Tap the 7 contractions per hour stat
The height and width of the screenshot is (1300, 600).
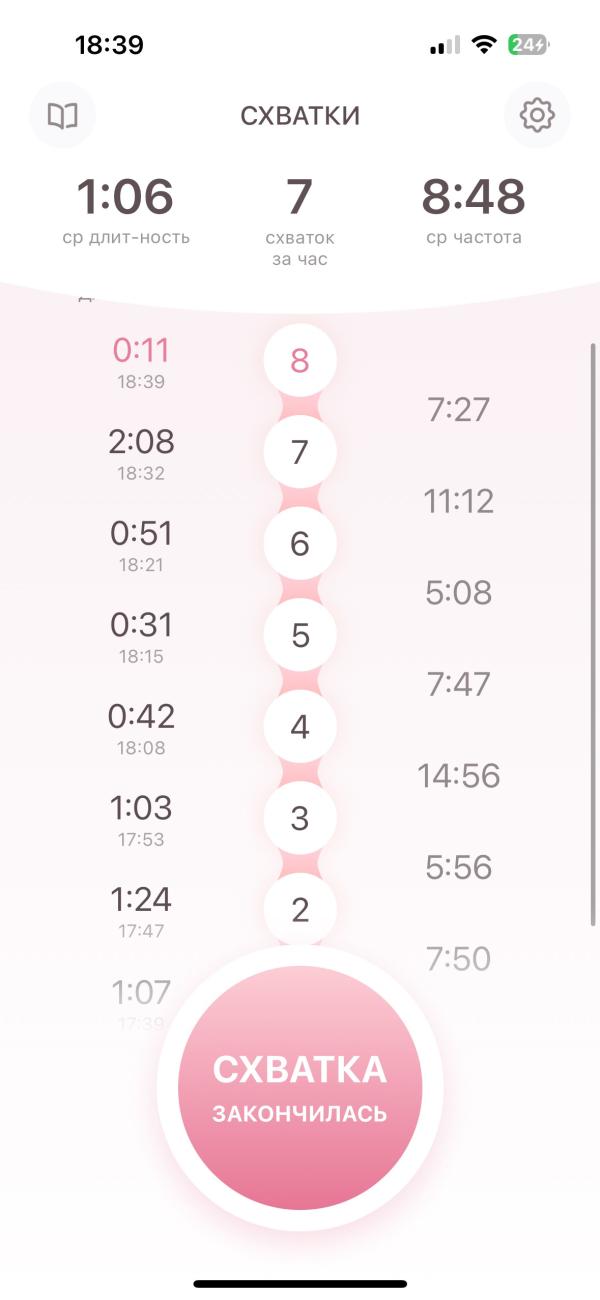click(300, 197)
